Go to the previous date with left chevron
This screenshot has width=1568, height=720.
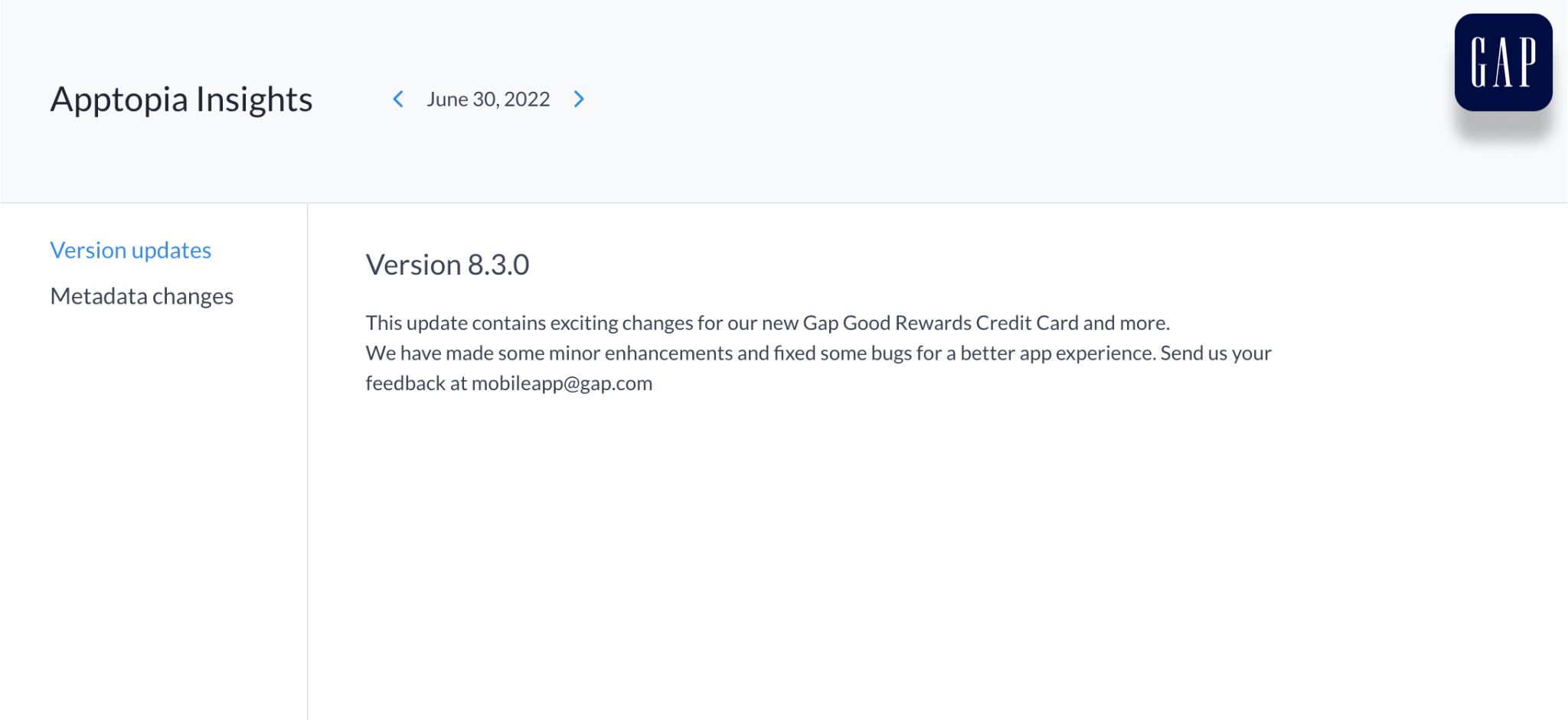click(x=398, y=99)
